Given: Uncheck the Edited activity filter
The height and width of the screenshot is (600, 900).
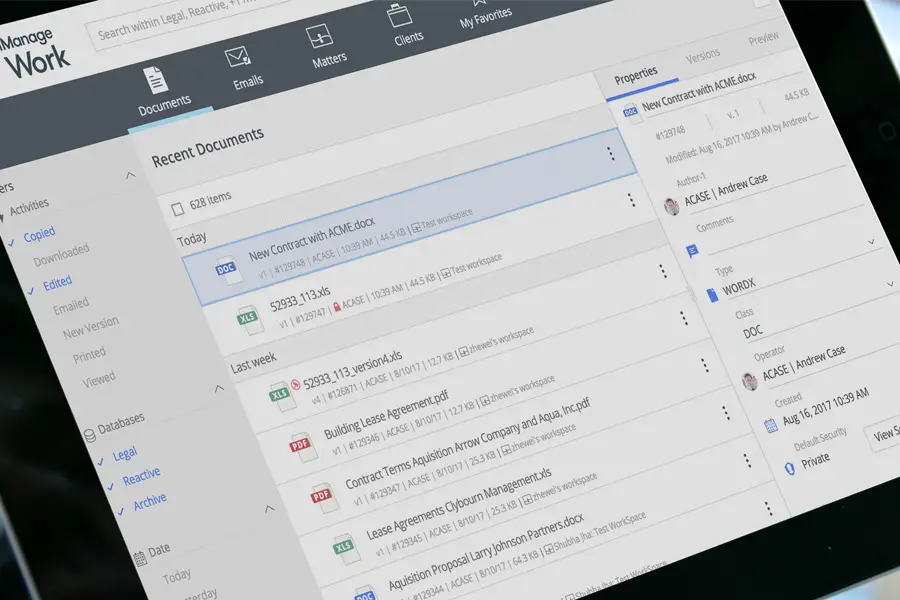Looking at the screenshot, I should 57,284.
